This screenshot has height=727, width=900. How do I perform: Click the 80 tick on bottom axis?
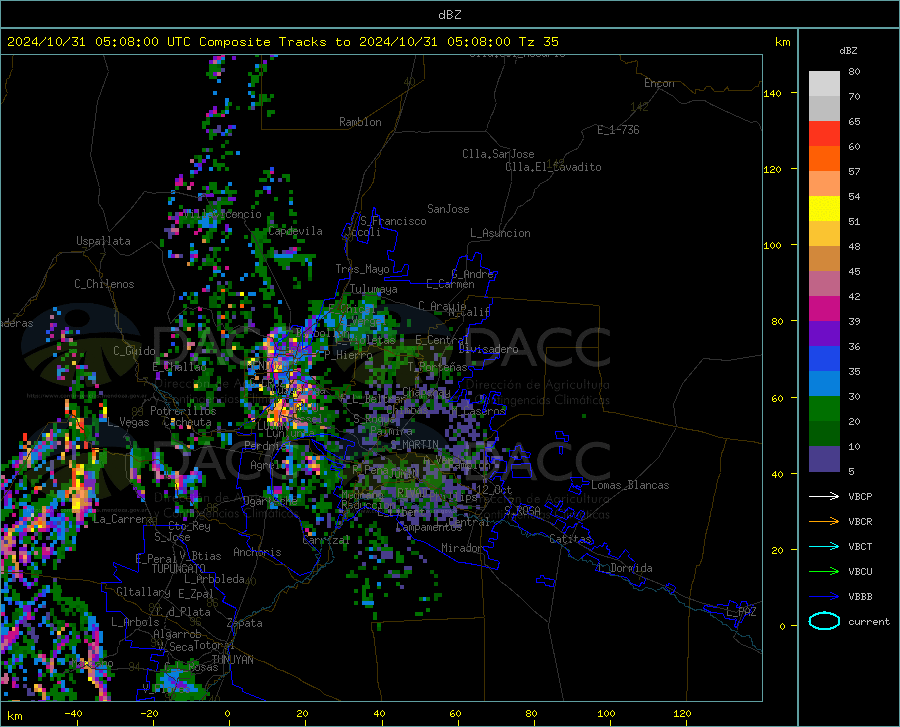click(531, 713)
